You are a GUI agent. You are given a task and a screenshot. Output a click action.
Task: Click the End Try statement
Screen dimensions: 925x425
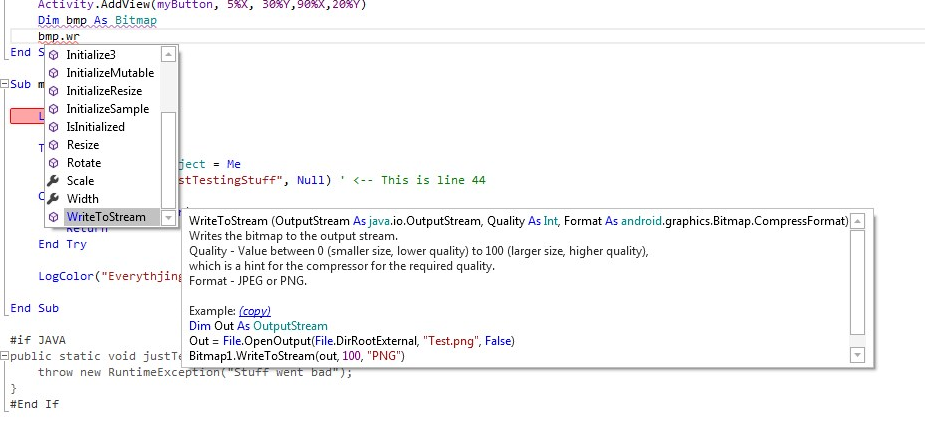pyautogui.click(x=62, y=244)
